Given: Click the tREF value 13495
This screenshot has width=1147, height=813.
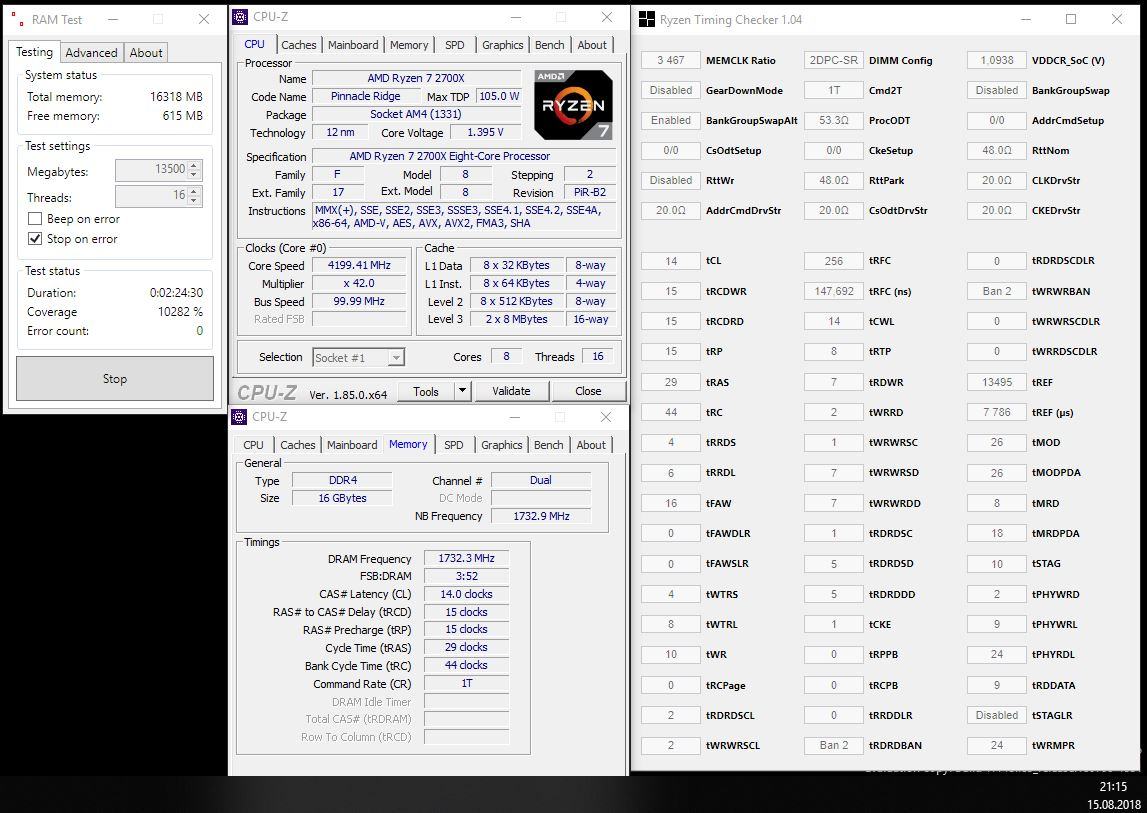Looking at the screenshot, I should pyautogui.click(x=997, y=382).
